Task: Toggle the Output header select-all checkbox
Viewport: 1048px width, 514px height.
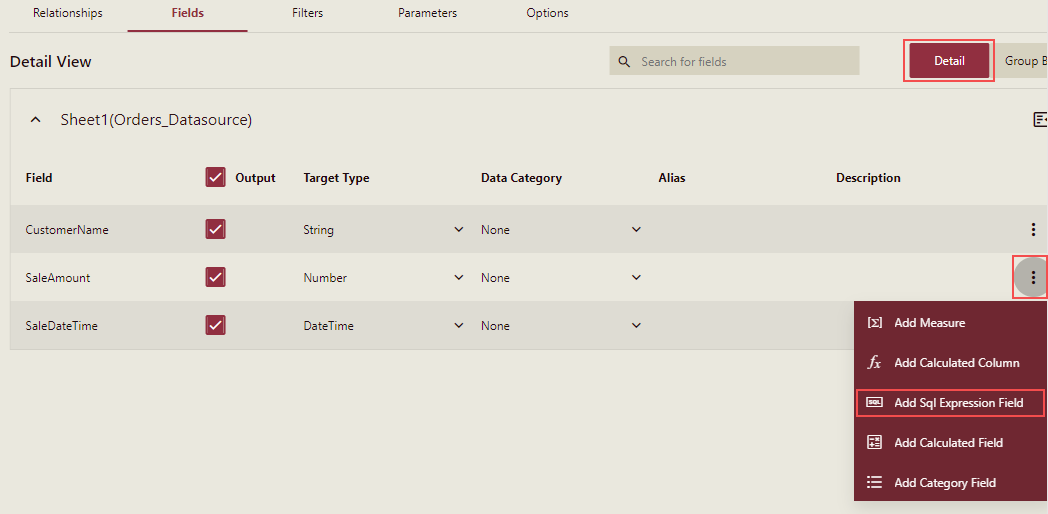Action: click(215, 178)
